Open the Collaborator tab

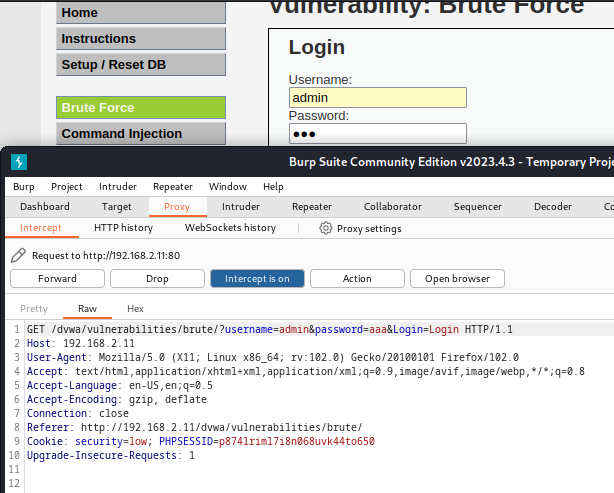(393, 206)
